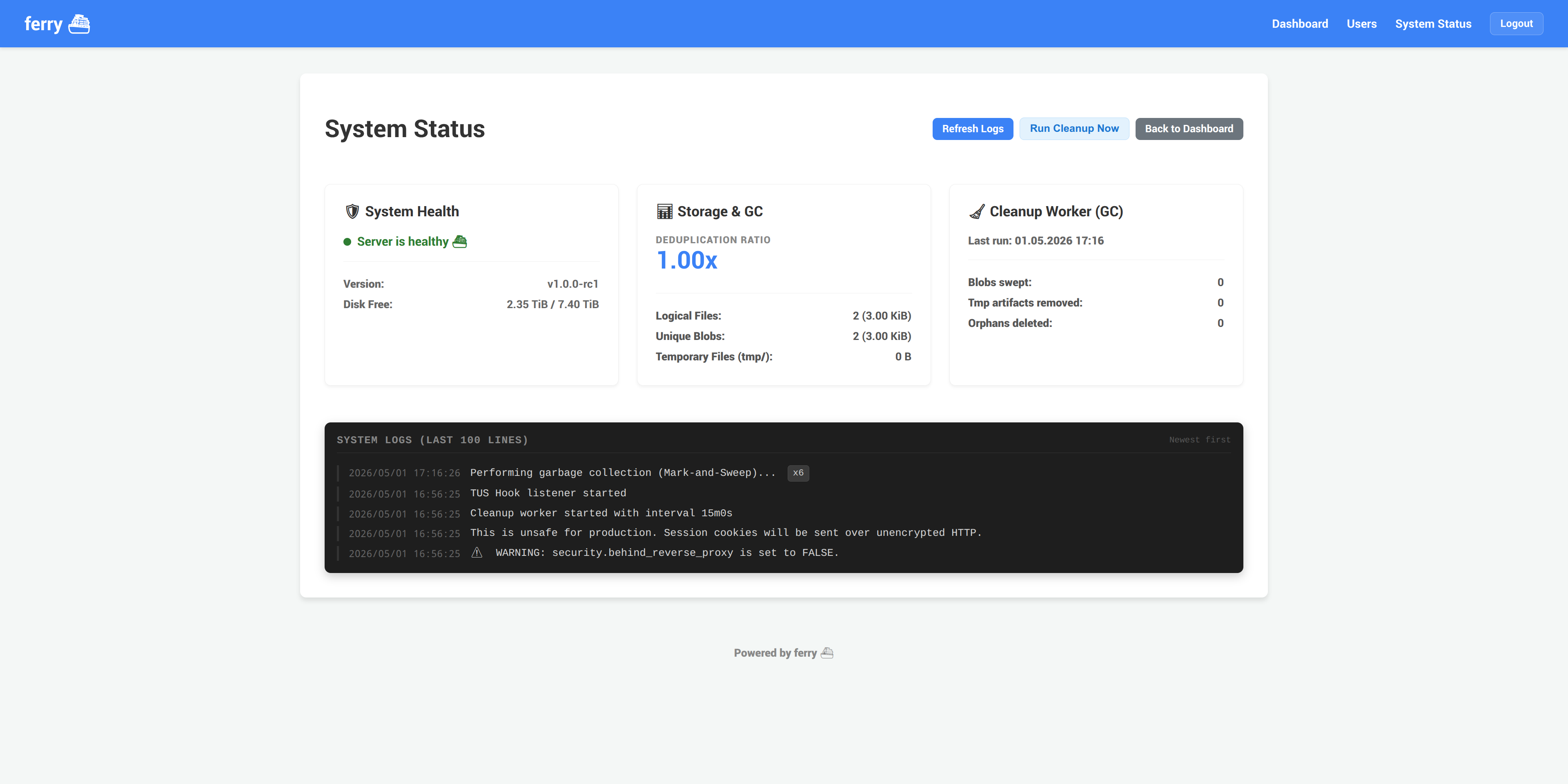Click the Version: label
Image resolution: width=1568 pixels, height=784 pixels.
tap(363, 284)
